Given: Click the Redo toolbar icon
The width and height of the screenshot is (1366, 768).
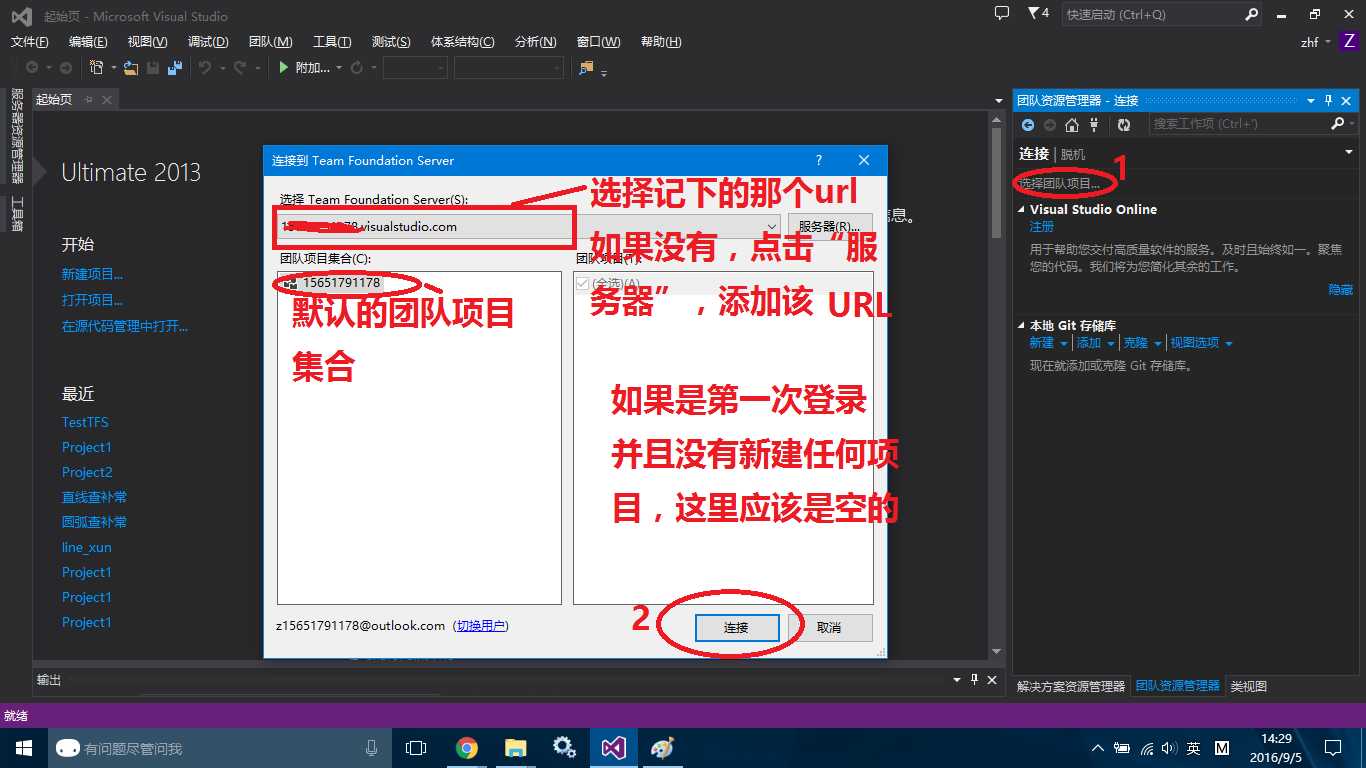Looking at the screenshot, I should pos(240,67).
